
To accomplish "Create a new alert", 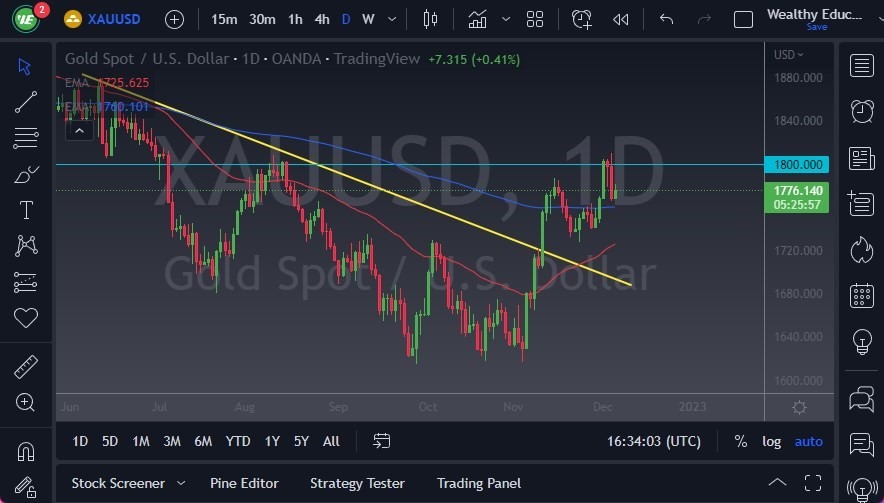I will tap(581, 19).
